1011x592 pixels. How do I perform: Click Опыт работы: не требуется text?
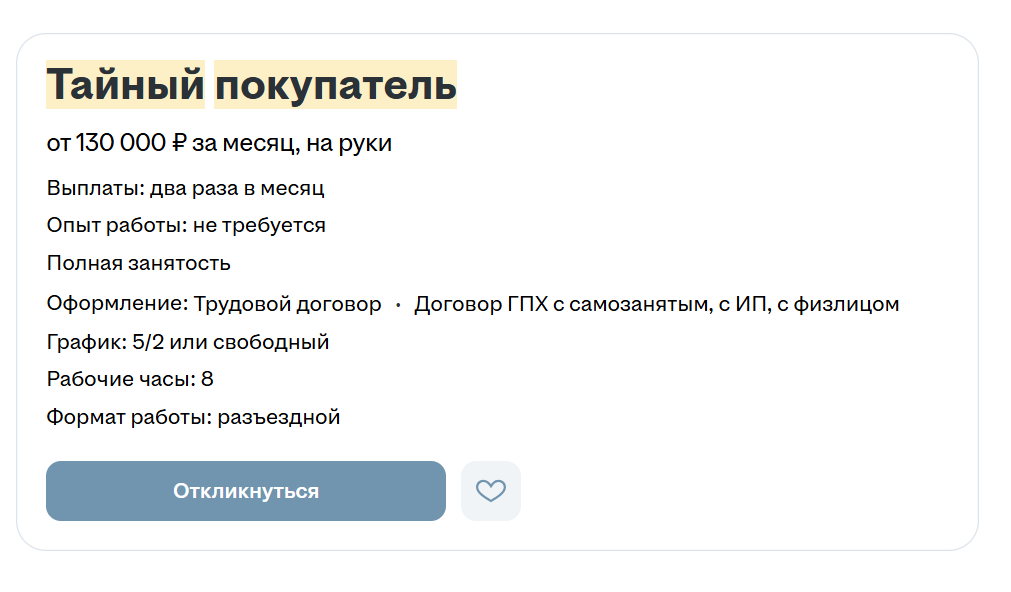[x=186, y=225]
